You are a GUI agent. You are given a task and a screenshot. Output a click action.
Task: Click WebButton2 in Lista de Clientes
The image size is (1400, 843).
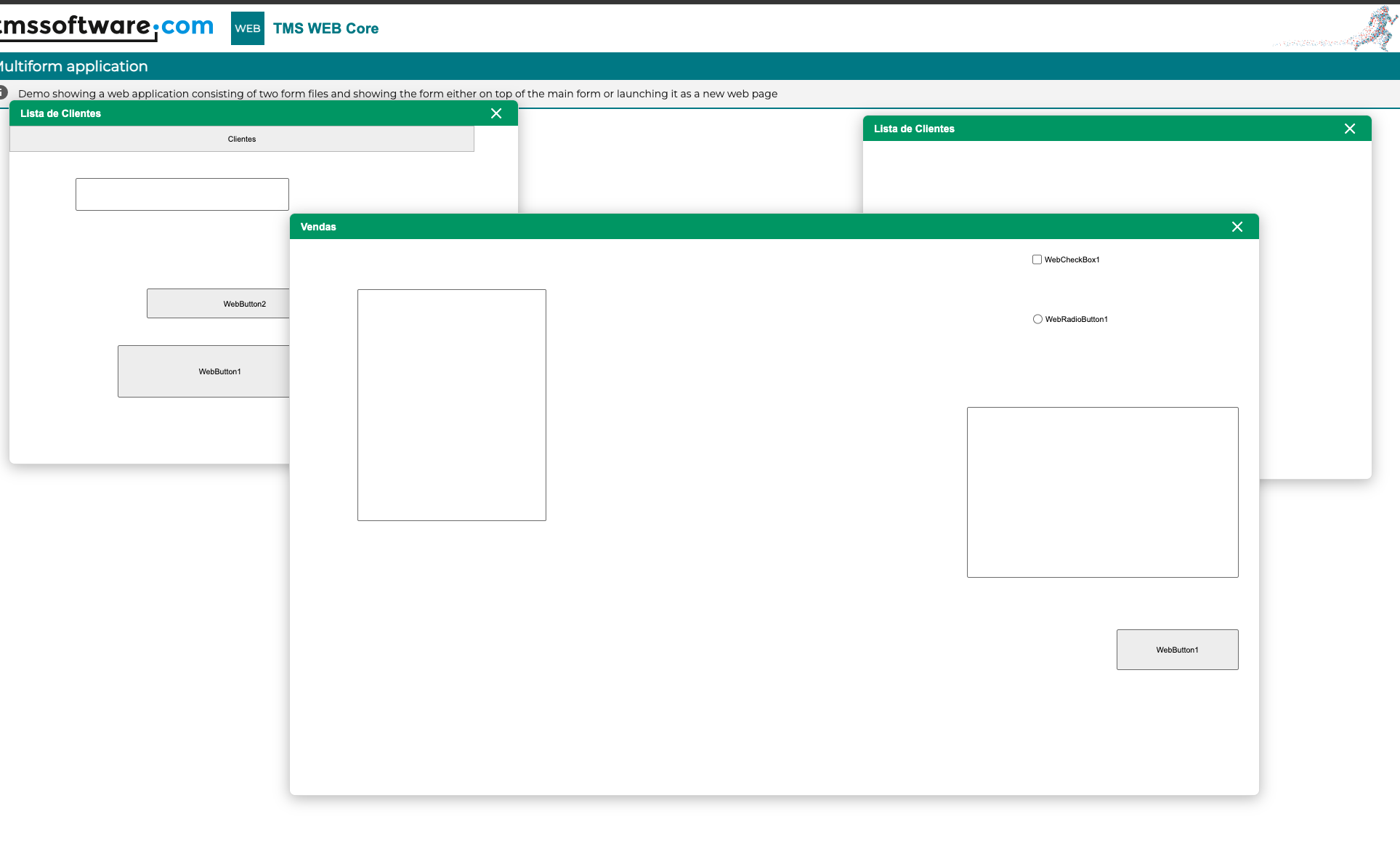218,304
